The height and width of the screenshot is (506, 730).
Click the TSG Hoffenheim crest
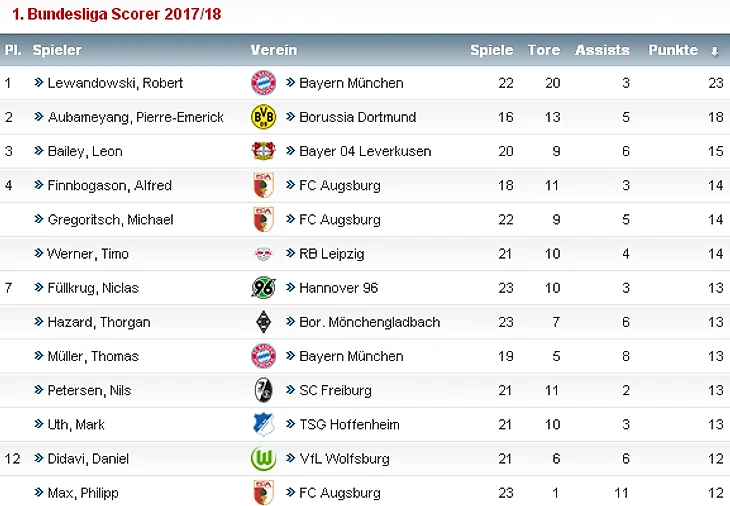click(x=262, y=424)
